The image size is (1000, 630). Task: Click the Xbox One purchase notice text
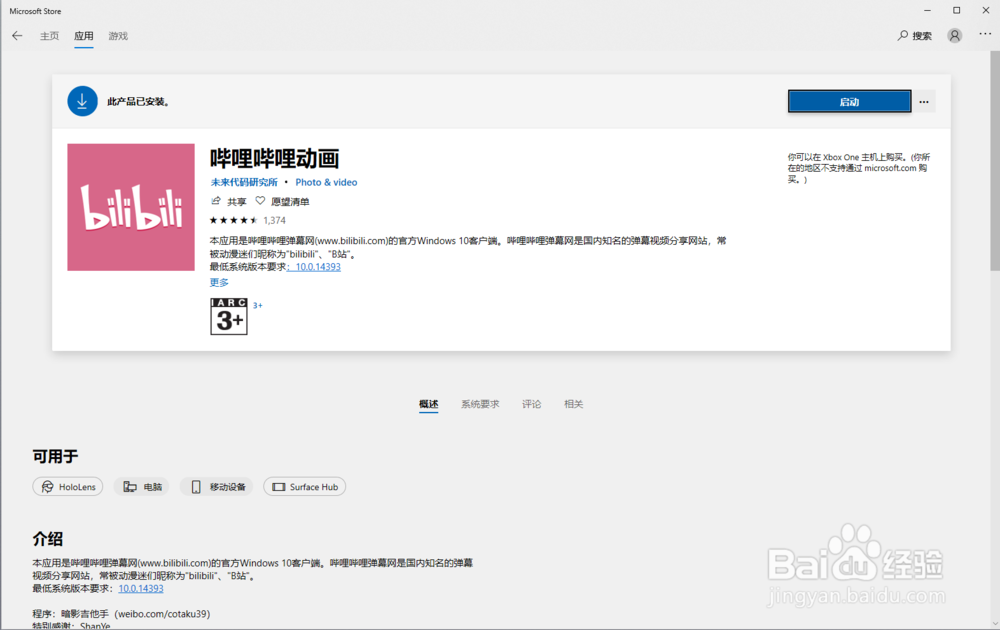tap(858, 168)
